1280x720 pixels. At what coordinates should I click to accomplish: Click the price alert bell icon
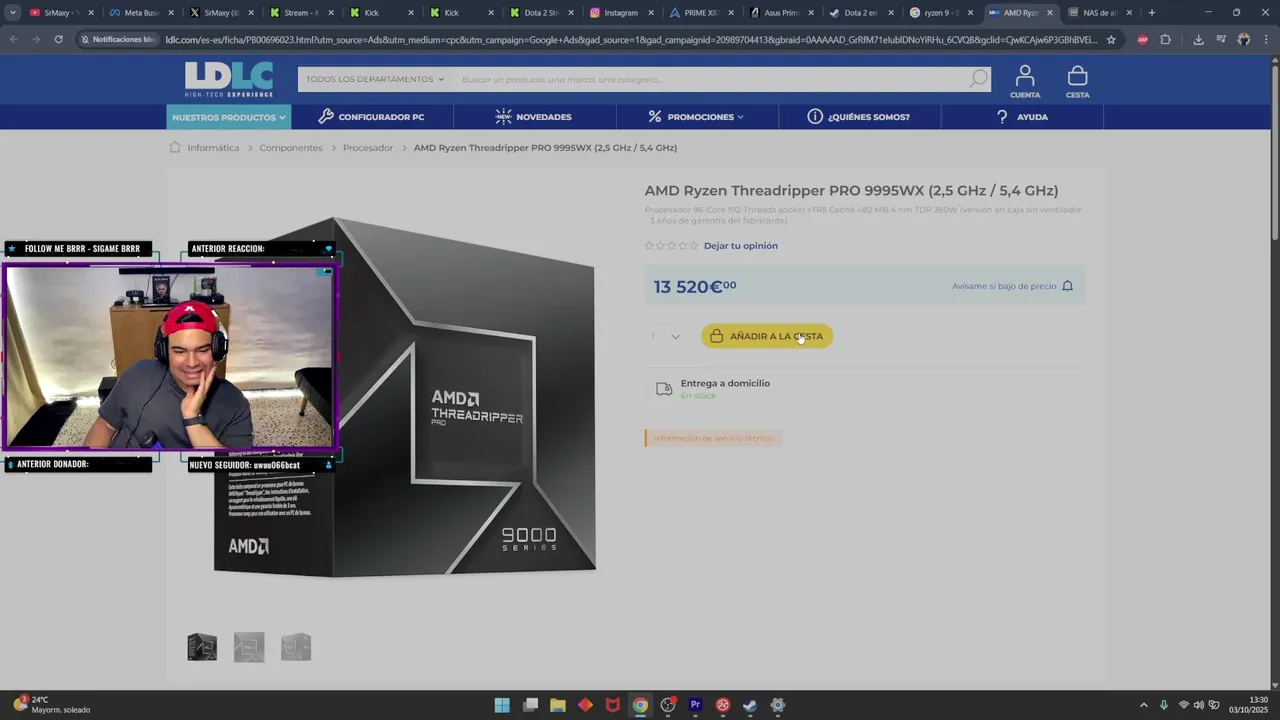(x=1067, y=286)
